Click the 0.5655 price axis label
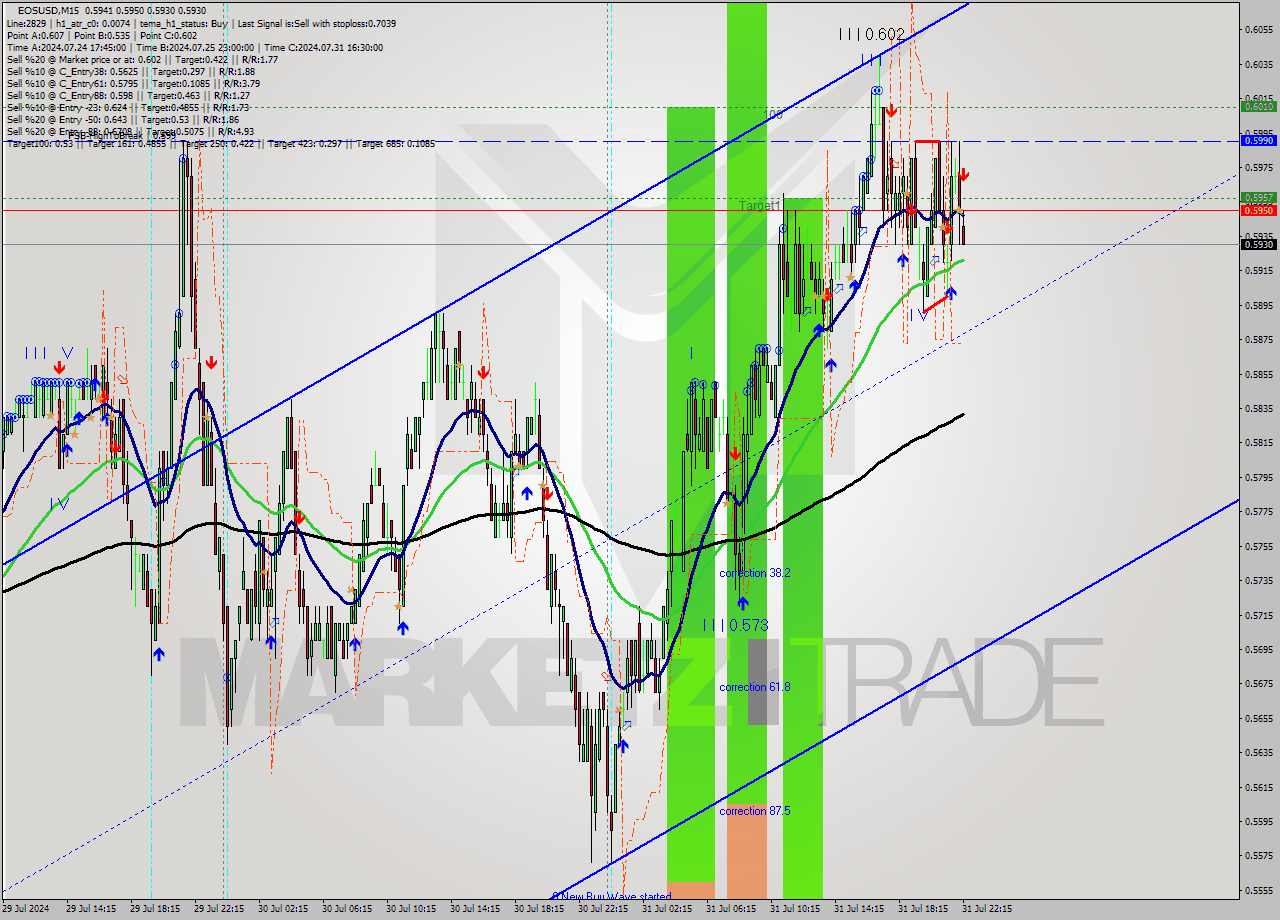 tap(1258, 718)
